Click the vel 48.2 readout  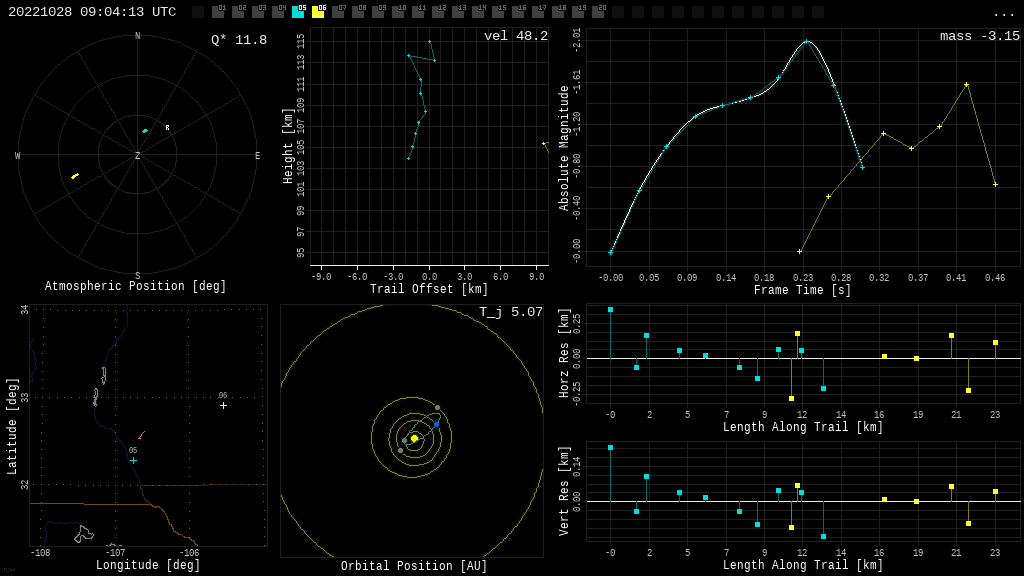coord(515,37)
